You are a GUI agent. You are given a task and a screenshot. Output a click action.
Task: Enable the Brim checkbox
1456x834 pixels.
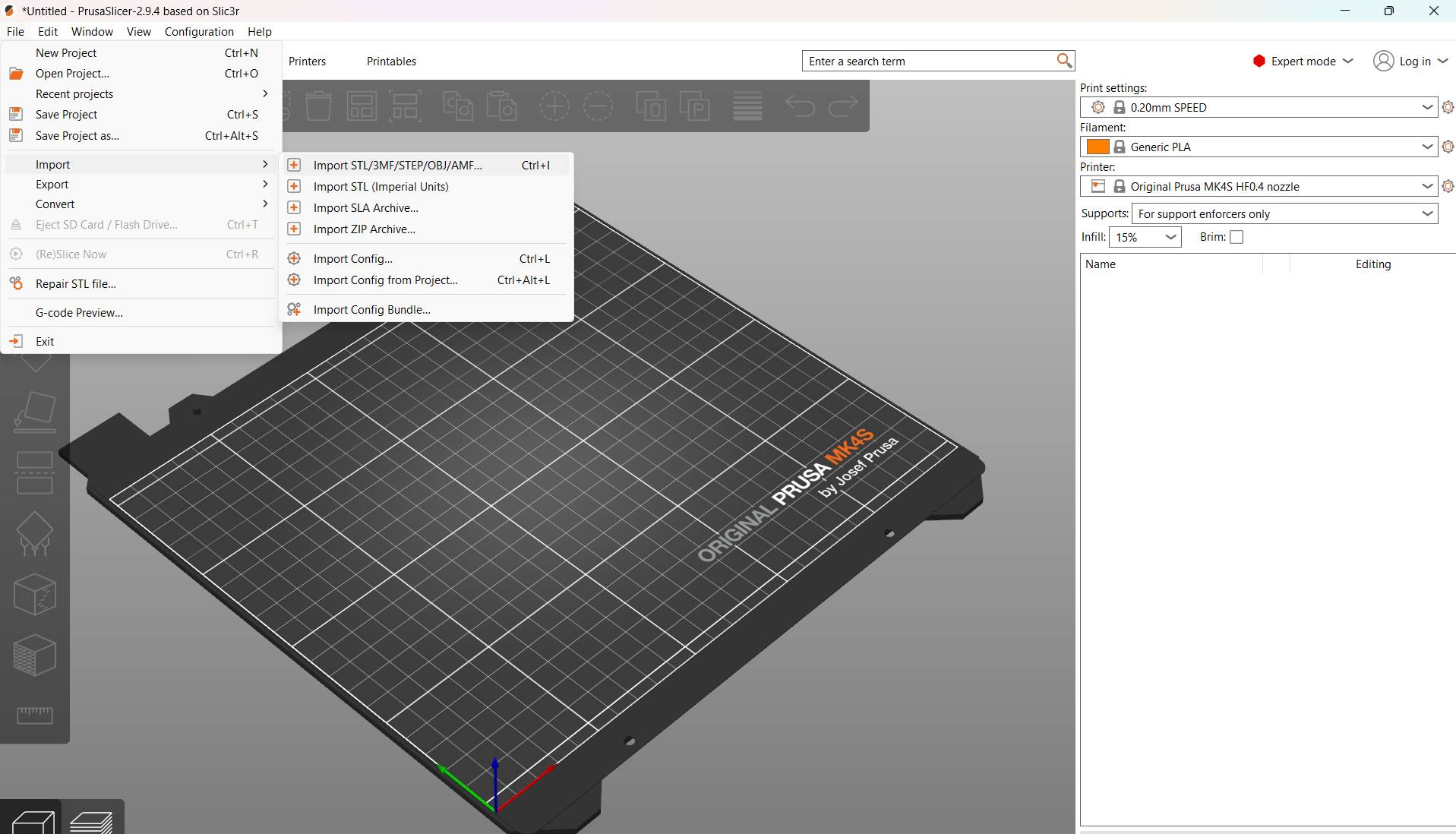pyautogui.click(x=1236, y=237)
